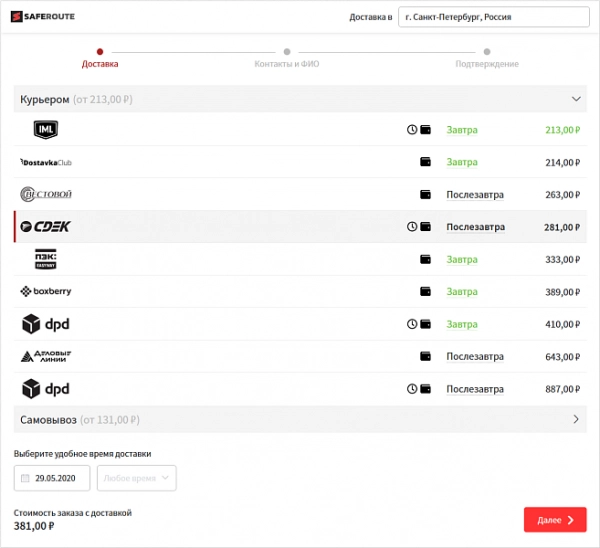Select the IML courier logo
This screenshot has height=548, width=600.
pos(46,129)
